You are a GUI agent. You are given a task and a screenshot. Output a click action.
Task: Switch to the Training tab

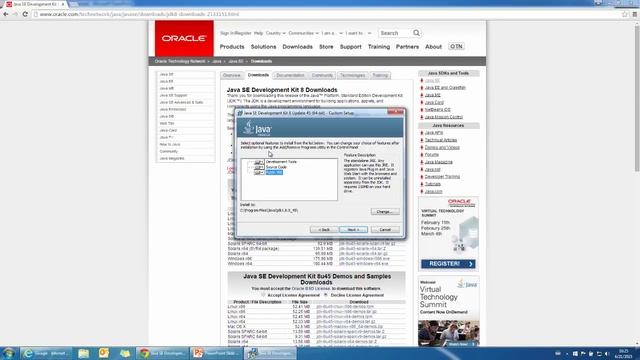(x=380, y=76)
